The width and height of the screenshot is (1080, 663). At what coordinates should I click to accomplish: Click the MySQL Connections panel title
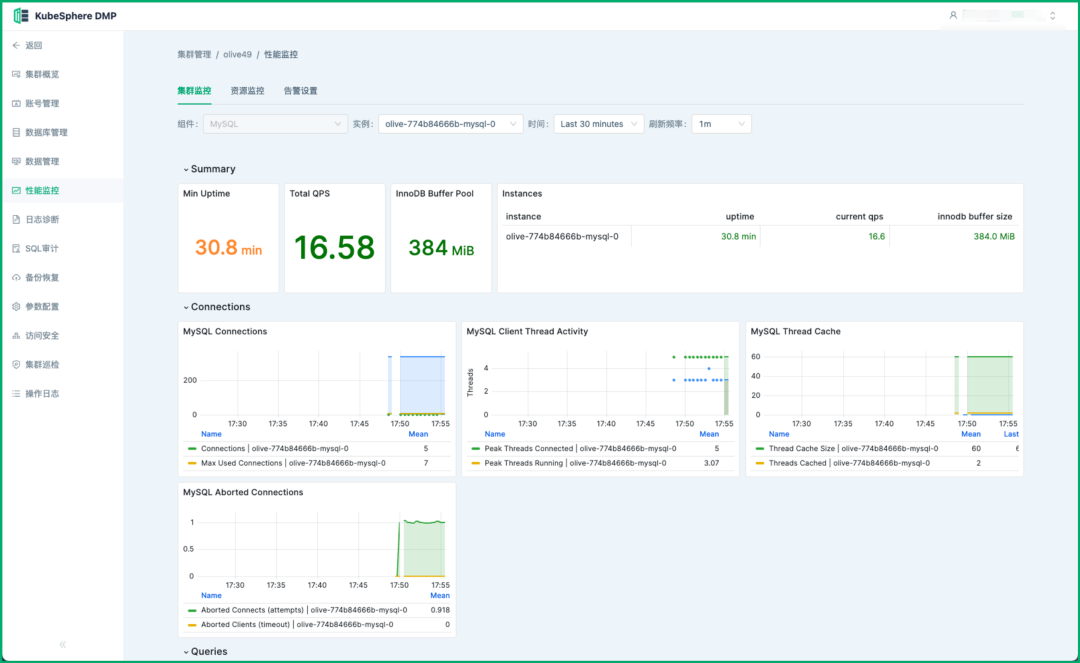[225, 331]
